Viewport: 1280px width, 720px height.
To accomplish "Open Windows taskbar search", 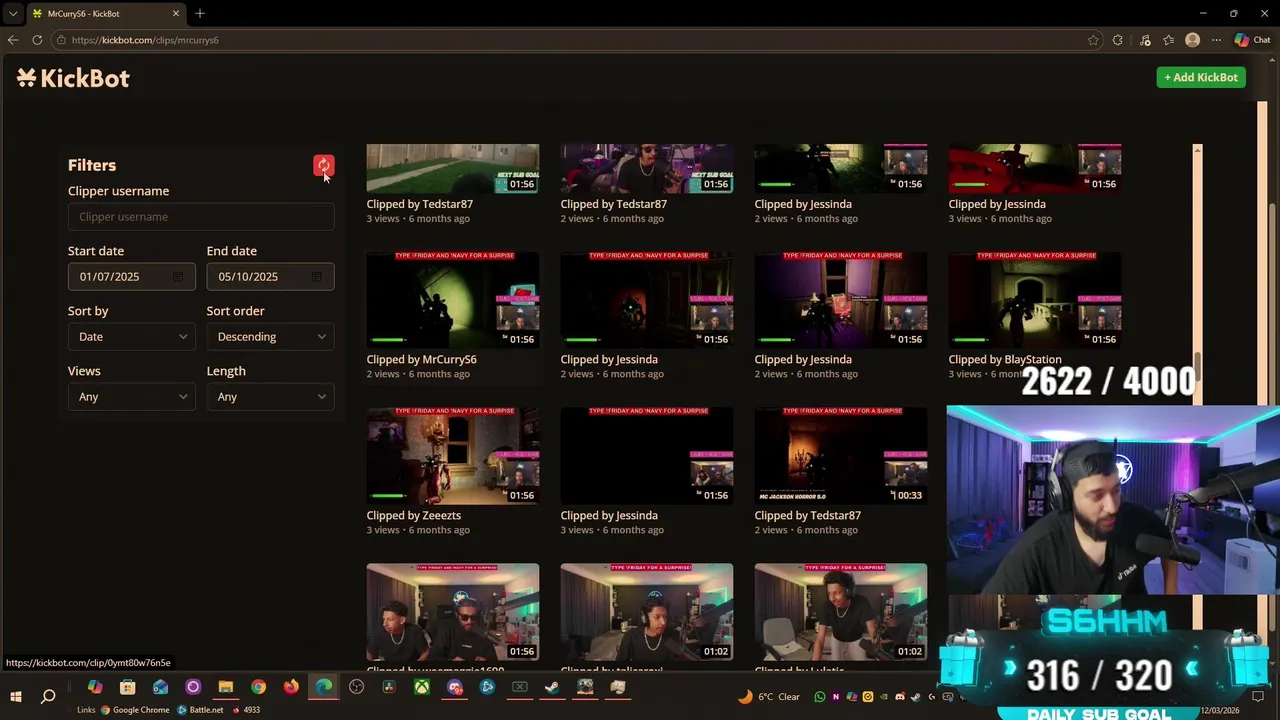I will [x=48, y=696].
